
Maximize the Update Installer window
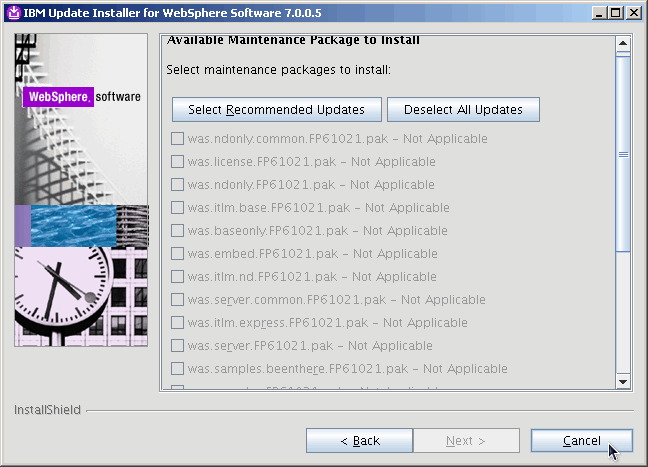tap(615, 12)
